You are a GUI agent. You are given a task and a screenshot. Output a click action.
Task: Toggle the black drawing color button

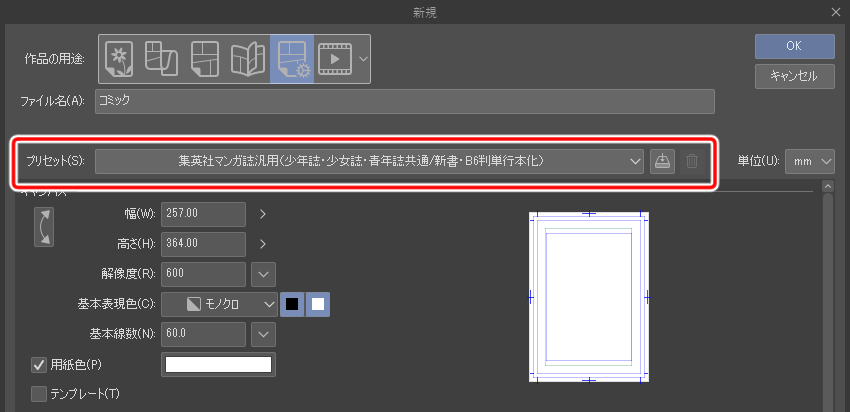(292, 305)
